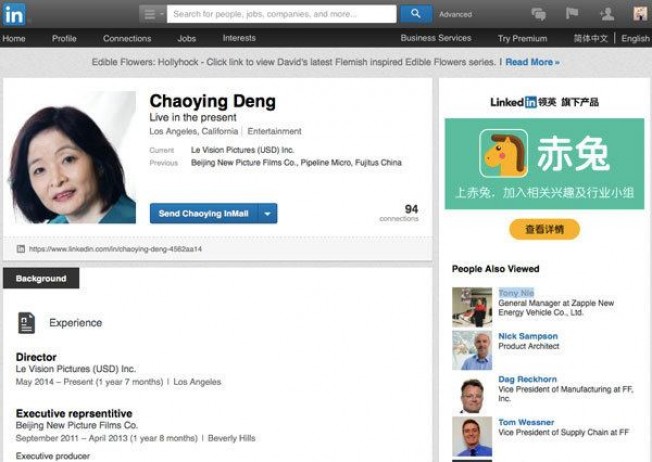This screenshot has width=652, height=462.
Task: Click the Entertainment industry text
Action: (274, 131)
